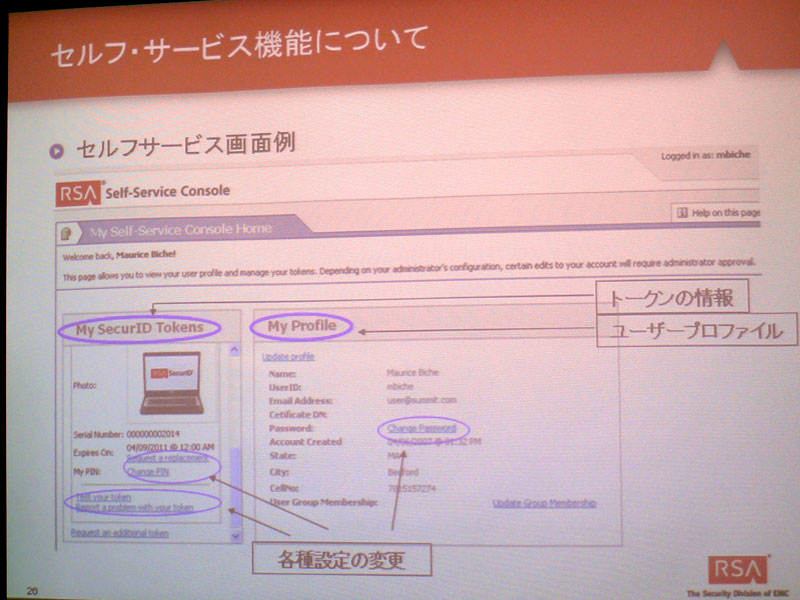The height and width of the screenshot is (600, 800).
Task: Click the UserID value mbiche in profile
Action: point(400,386)
